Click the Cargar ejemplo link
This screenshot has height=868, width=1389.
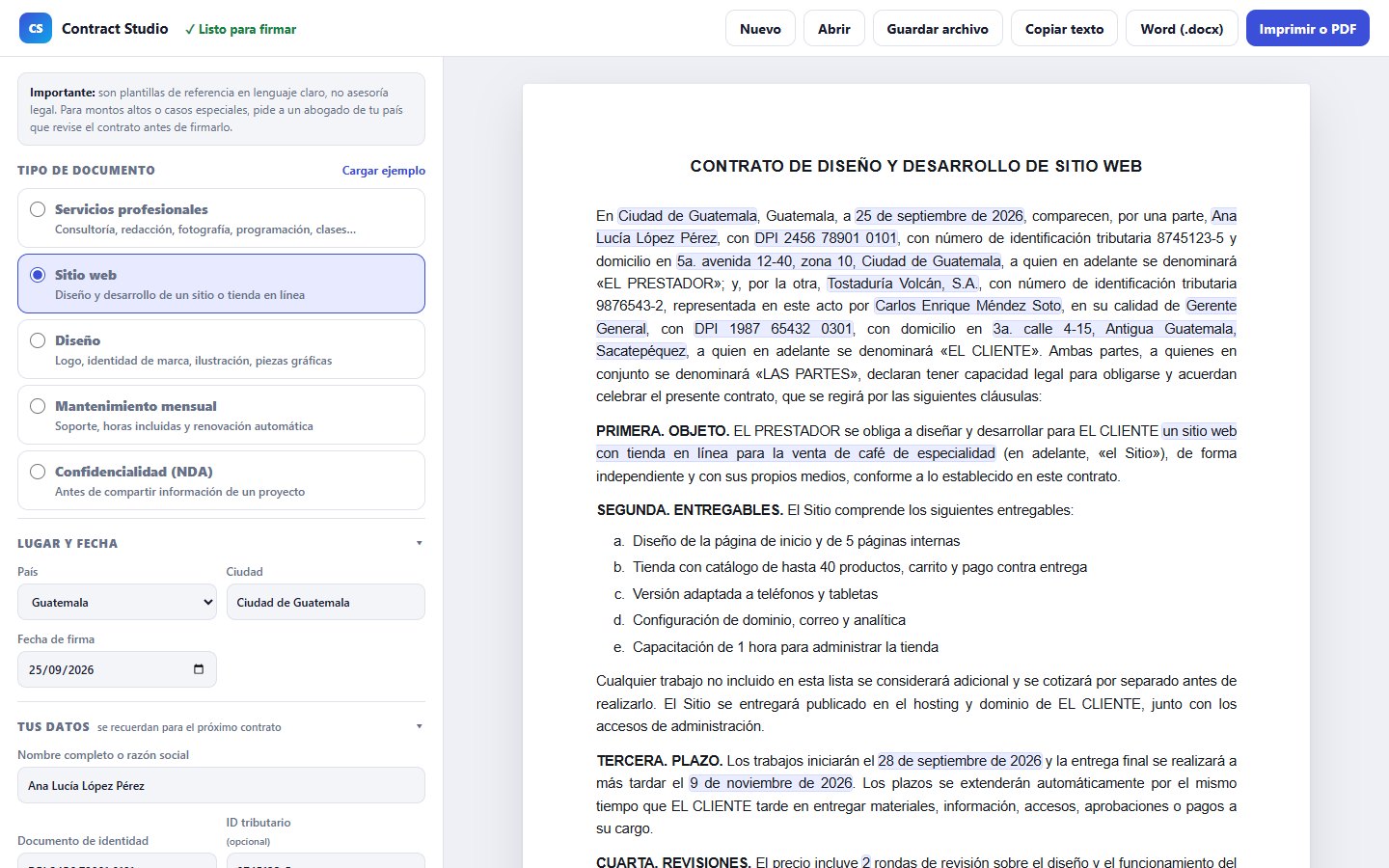[384, 171]
